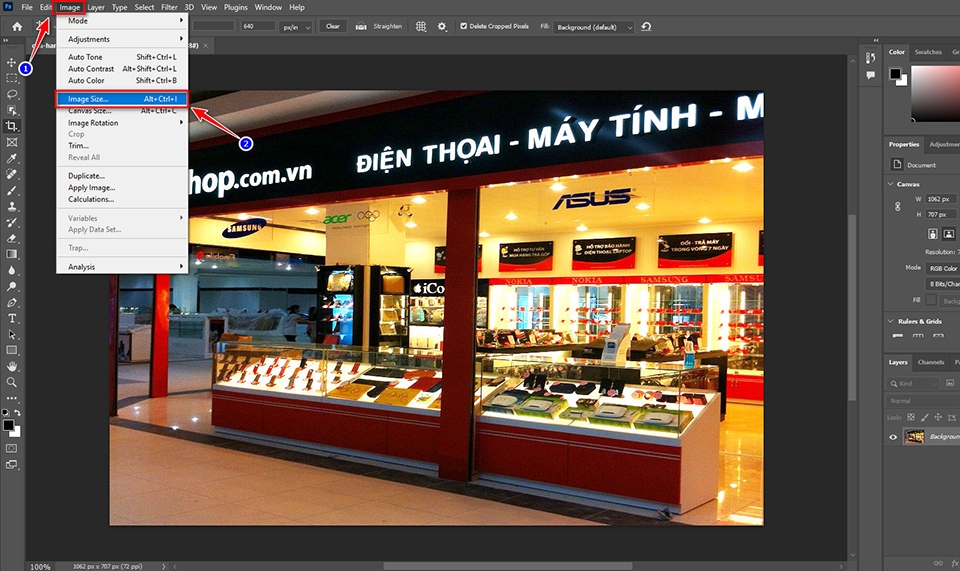This screenshot has width=960, height=571.
Task: Select the Gradient tool
Action: click(x=12, y=254)
